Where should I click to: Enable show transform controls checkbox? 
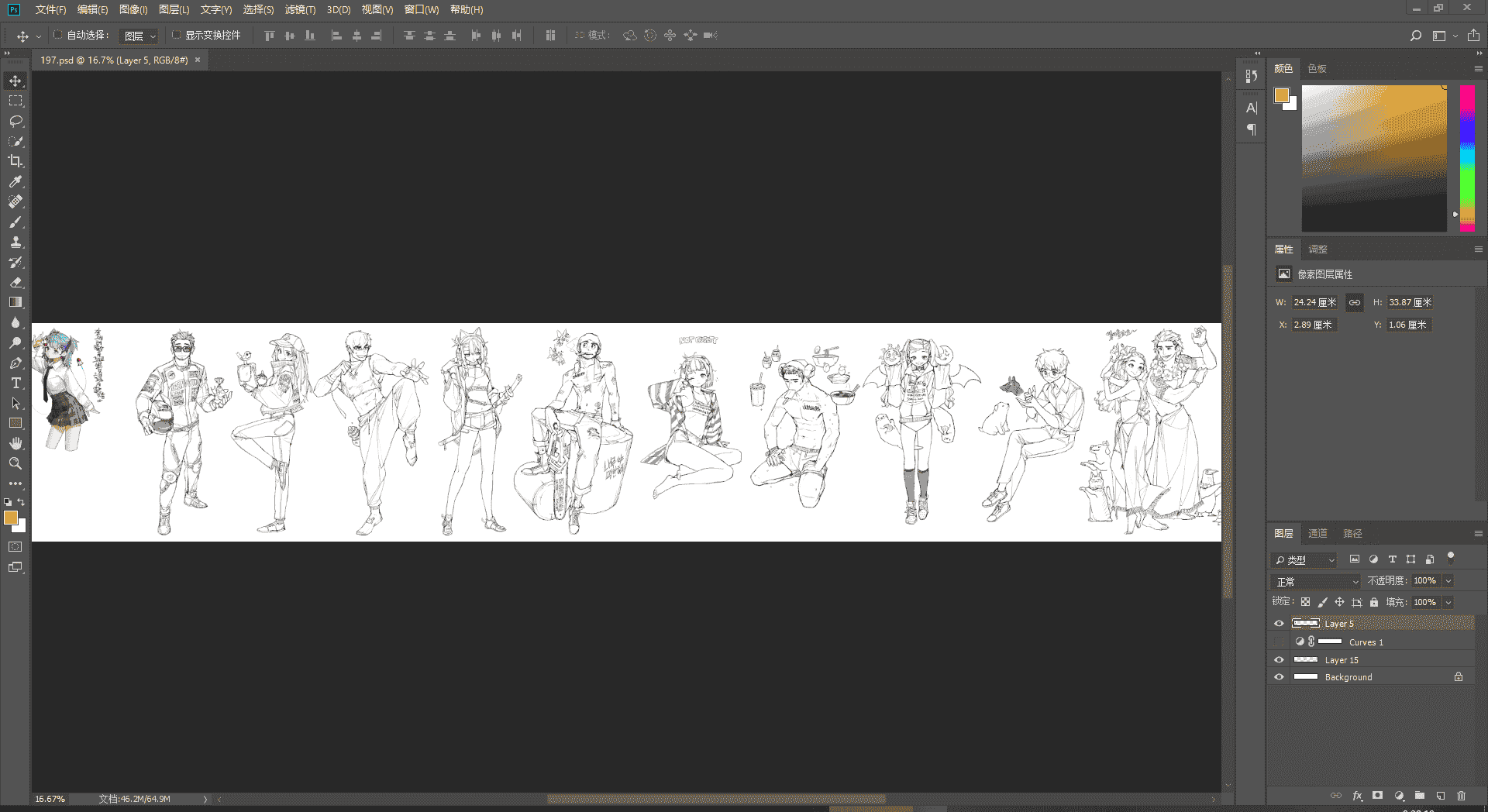point(176,35)
